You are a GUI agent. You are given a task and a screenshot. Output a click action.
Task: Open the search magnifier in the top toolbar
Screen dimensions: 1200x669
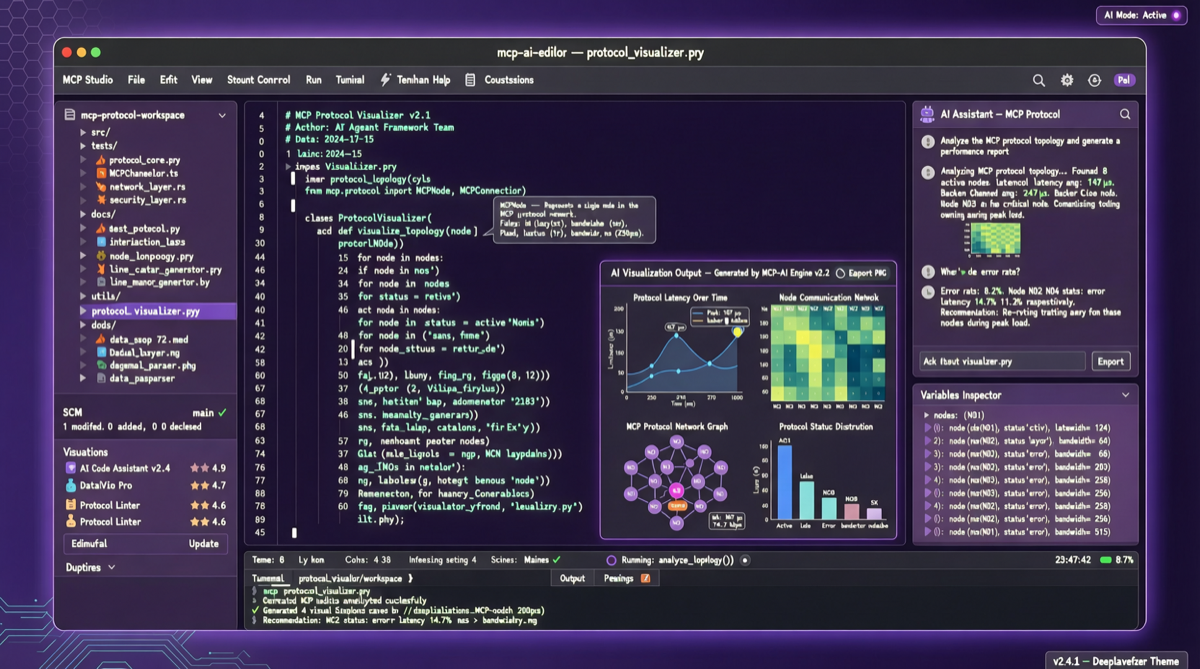tap(1039, 80)
